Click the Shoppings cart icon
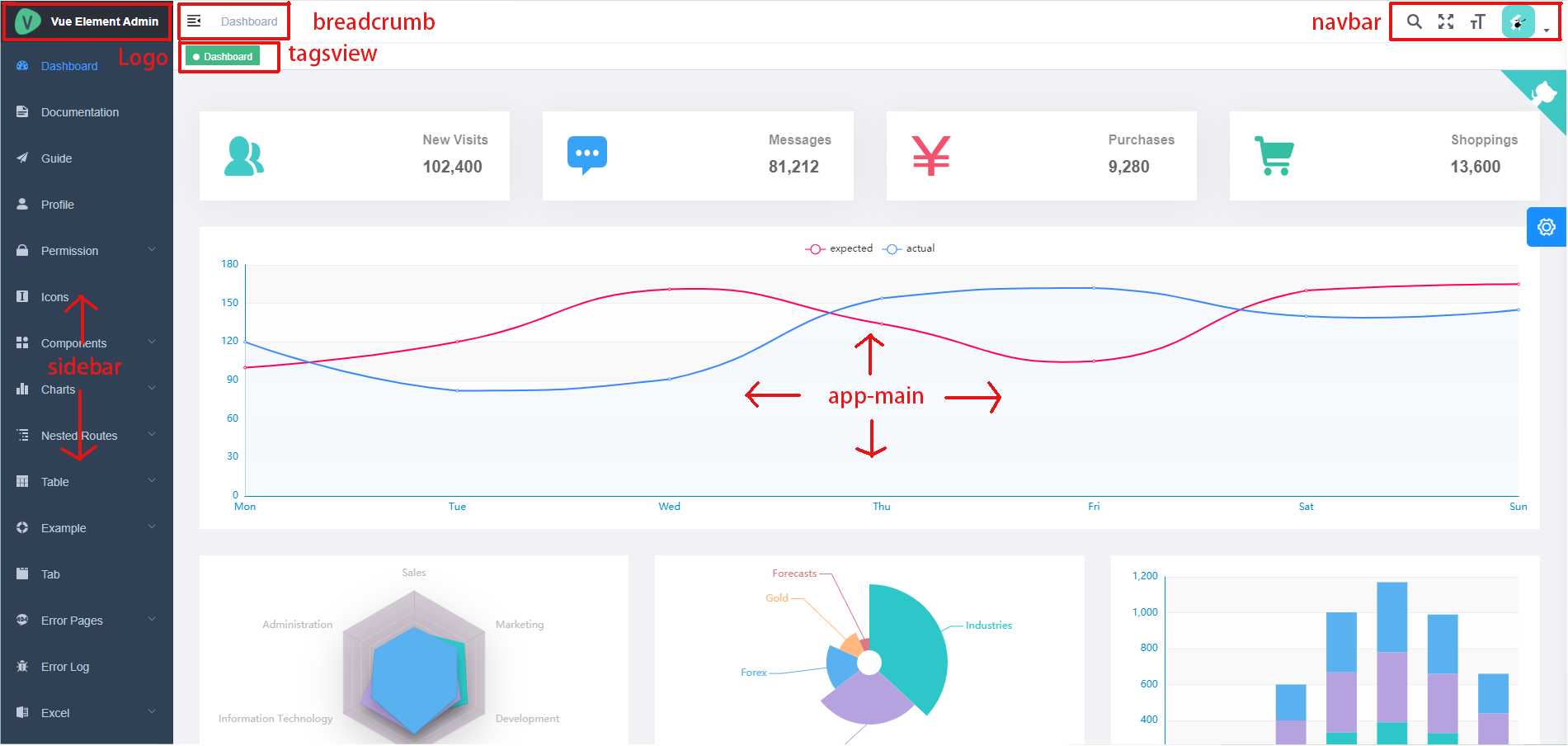 (x=1274, y=156)
